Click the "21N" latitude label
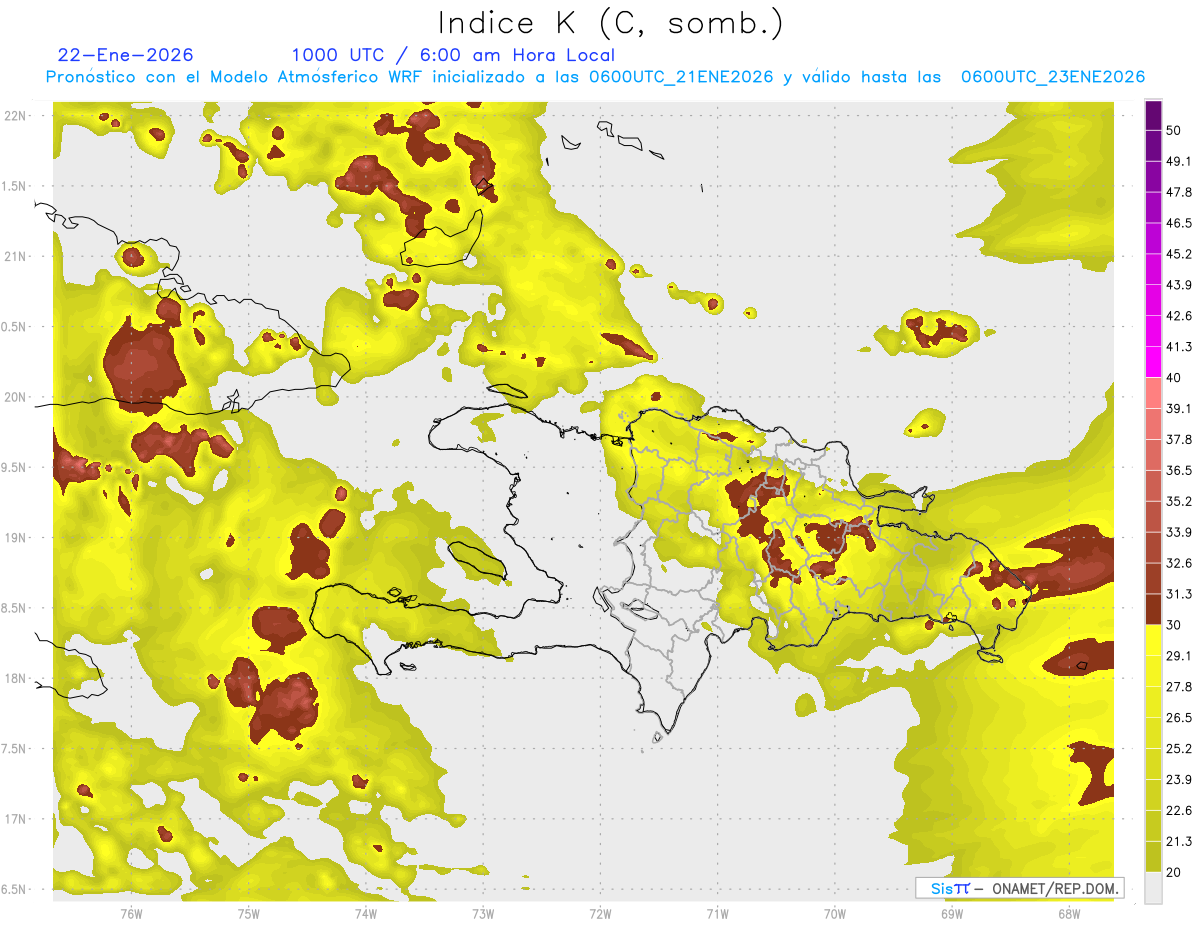Viewport: 1200px width, 927px height. 15,256
